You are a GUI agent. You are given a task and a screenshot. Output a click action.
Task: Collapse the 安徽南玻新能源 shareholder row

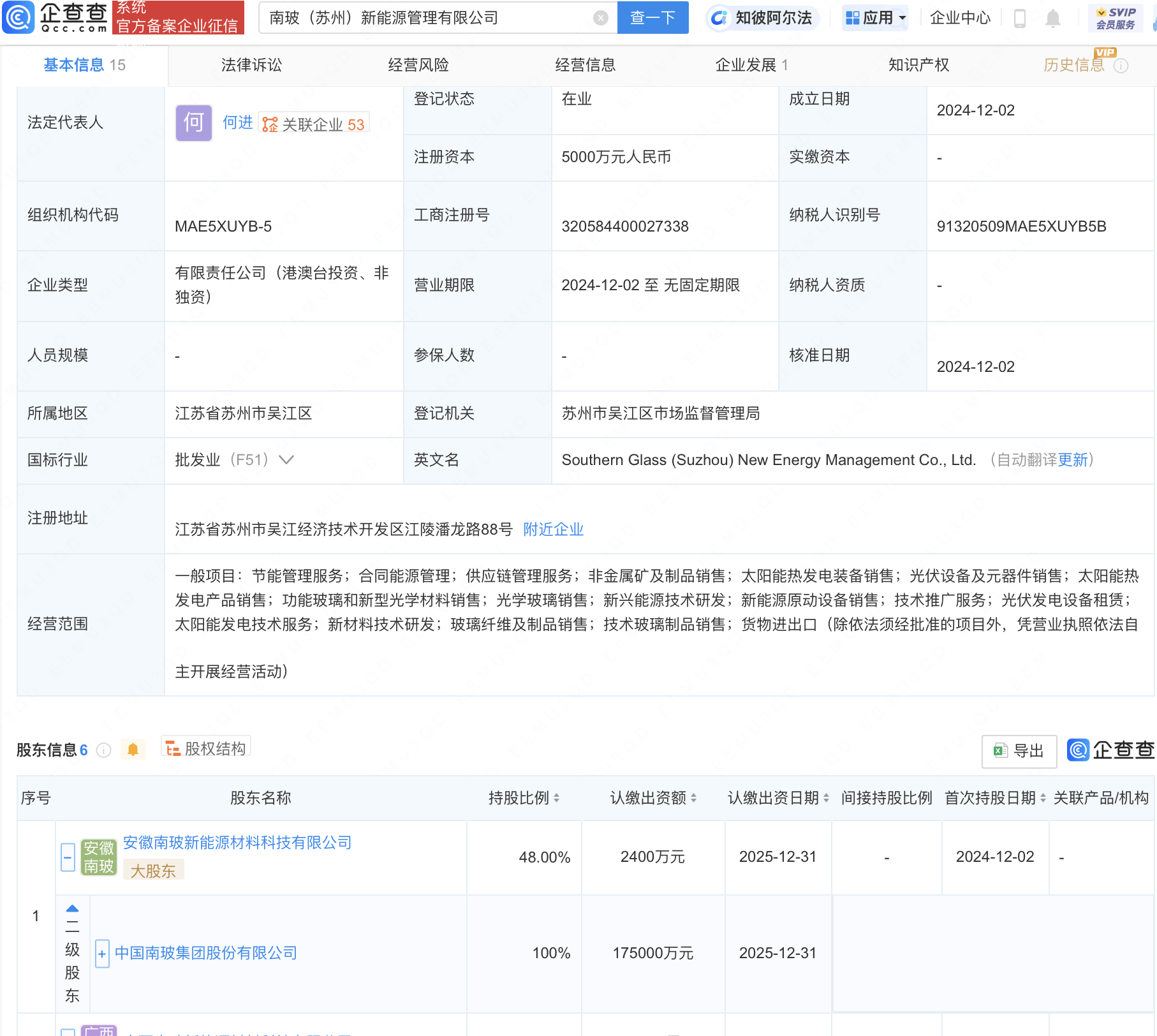(x=68, y=857)
